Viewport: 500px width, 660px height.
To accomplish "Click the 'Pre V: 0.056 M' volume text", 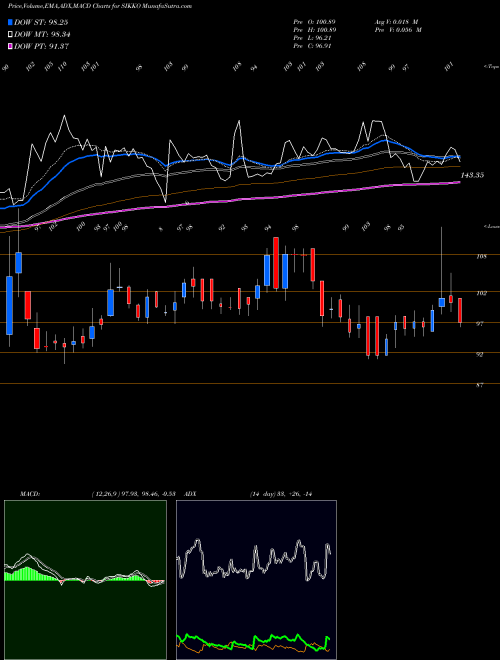I will pos(398,30).
